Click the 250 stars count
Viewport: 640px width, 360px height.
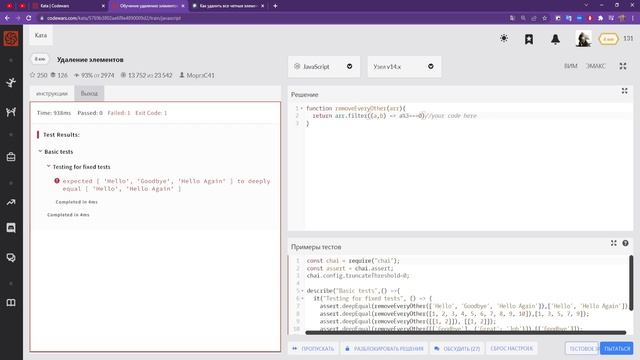pos(38,75)
